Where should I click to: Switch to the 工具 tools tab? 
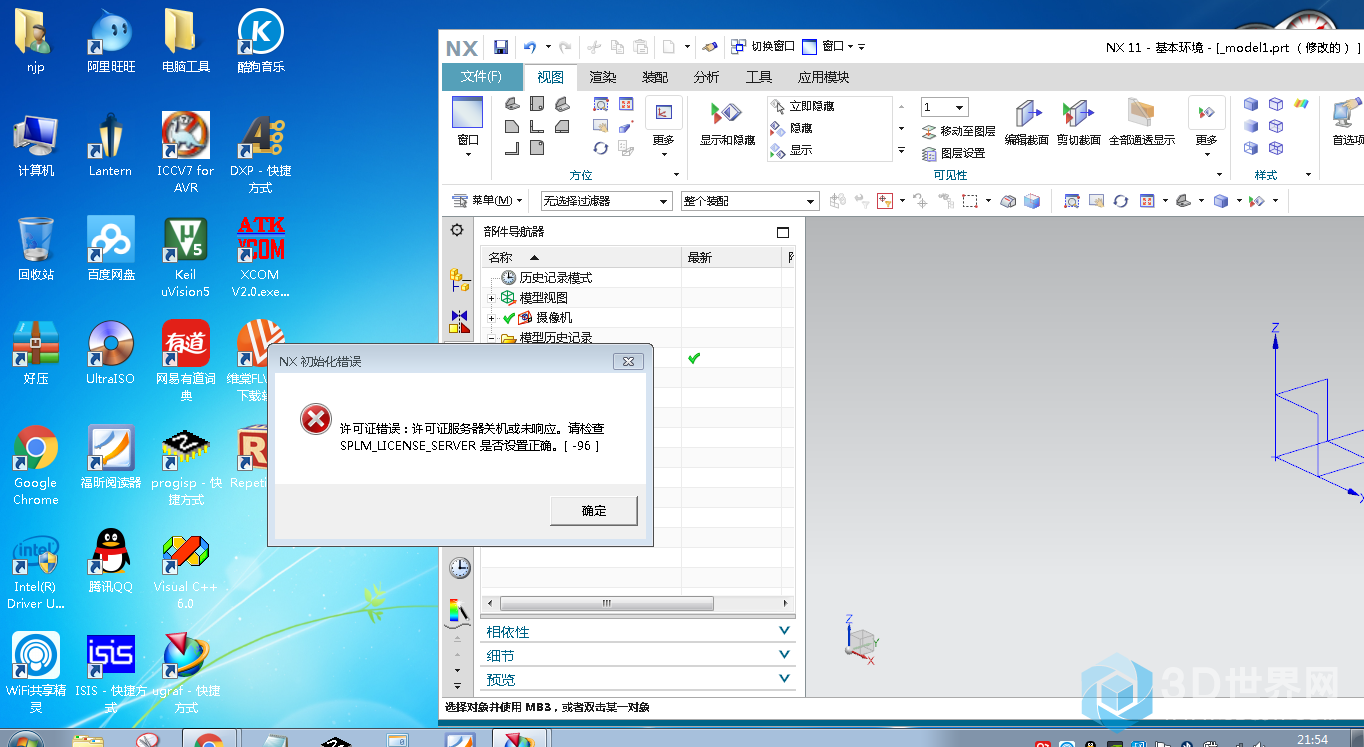point(759,77)
